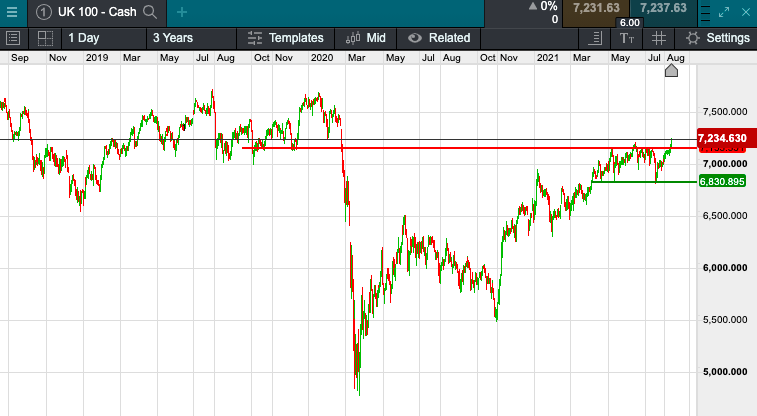
Task: Click the search magnifier beside UK 100 - Cash
Action: pyautogui.click(x=150, y=12)
